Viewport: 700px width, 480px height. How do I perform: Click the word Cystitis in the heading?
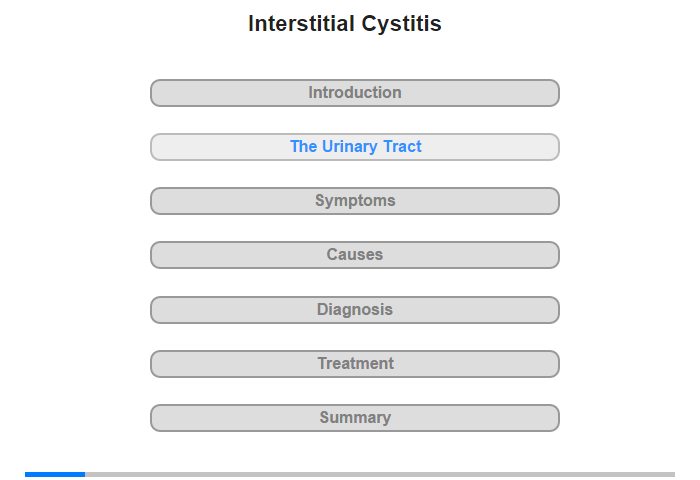click(x=401, y=24)
